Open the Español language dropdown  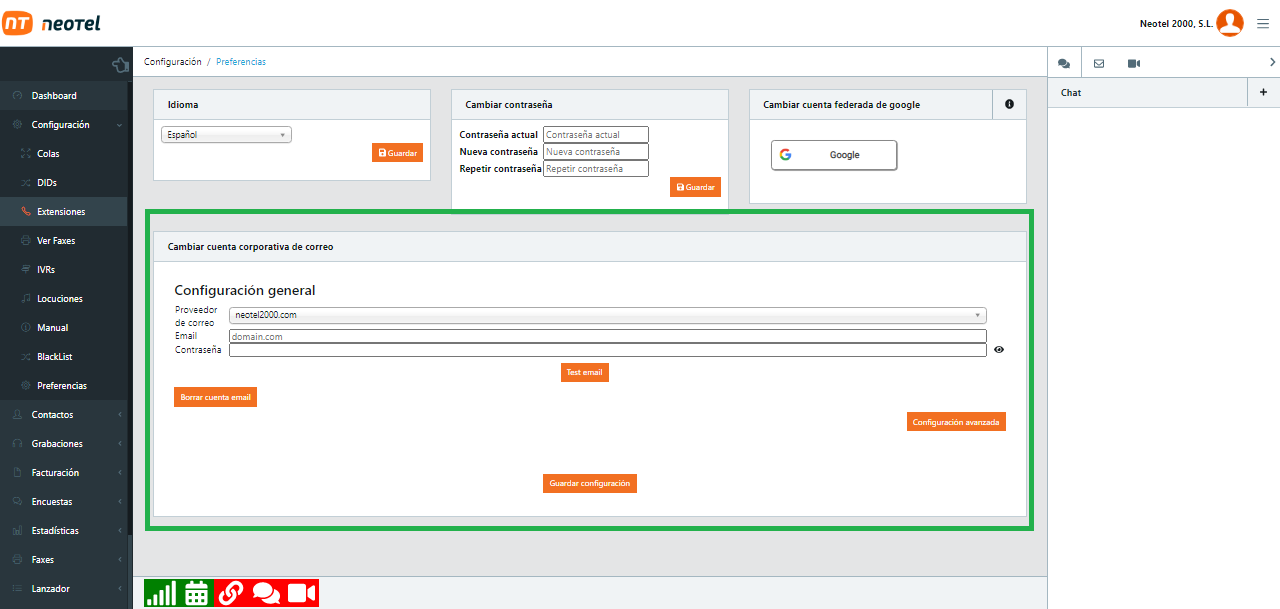(x=226, y=134)
